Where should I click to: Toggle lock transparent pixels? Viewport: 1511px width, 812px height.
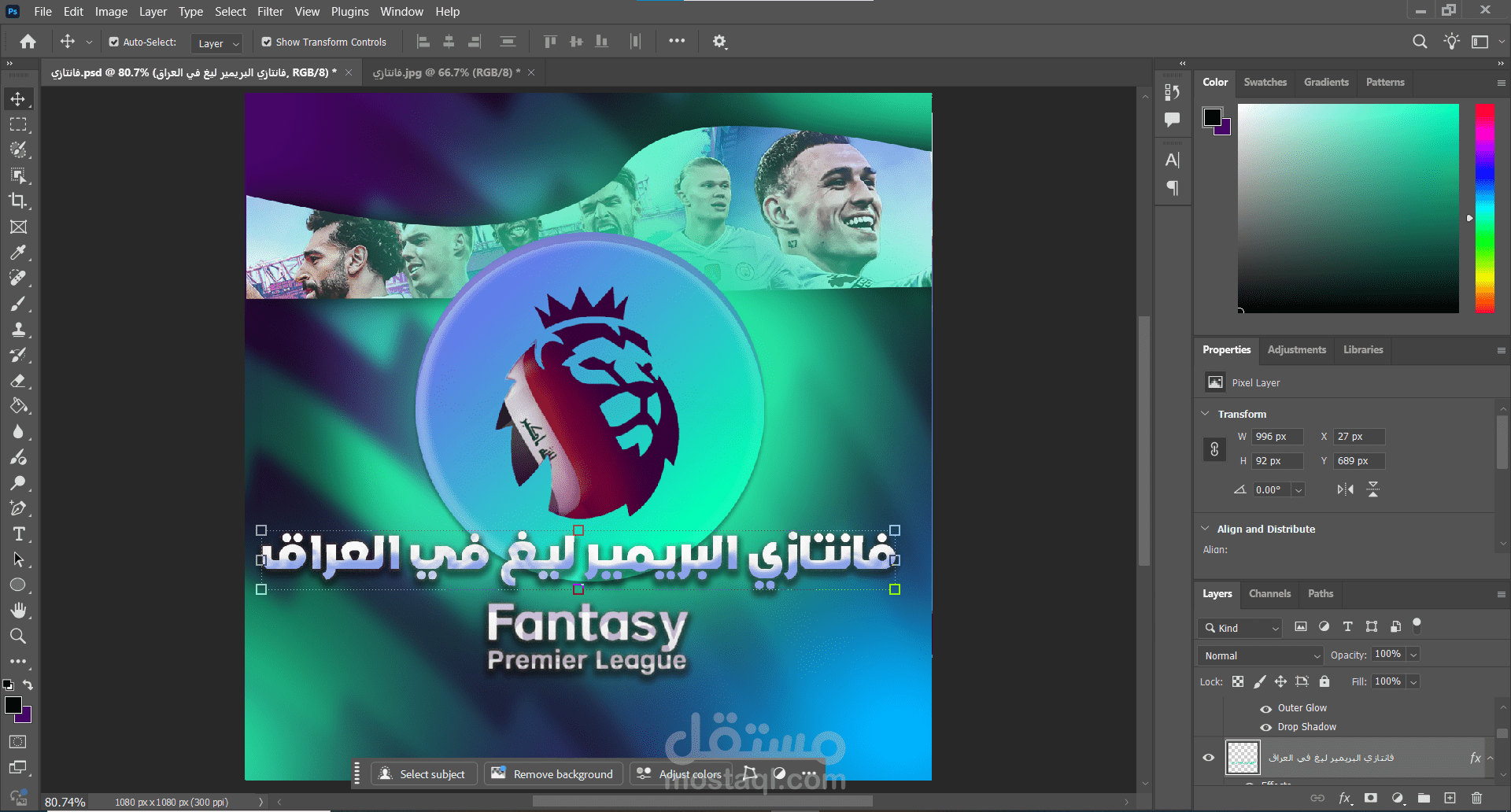[x=1238, y=681]
